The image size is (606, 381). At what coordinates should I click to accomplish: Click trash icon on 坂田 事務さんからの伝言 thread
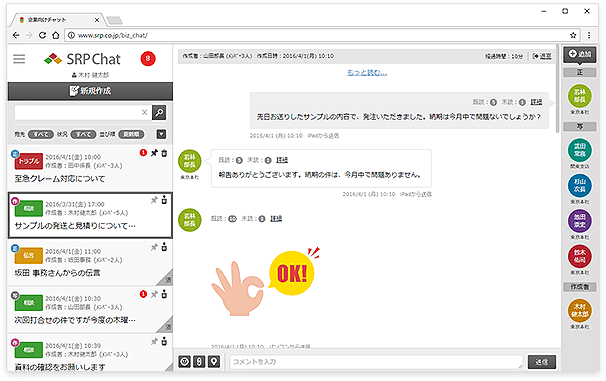[164, 247]
